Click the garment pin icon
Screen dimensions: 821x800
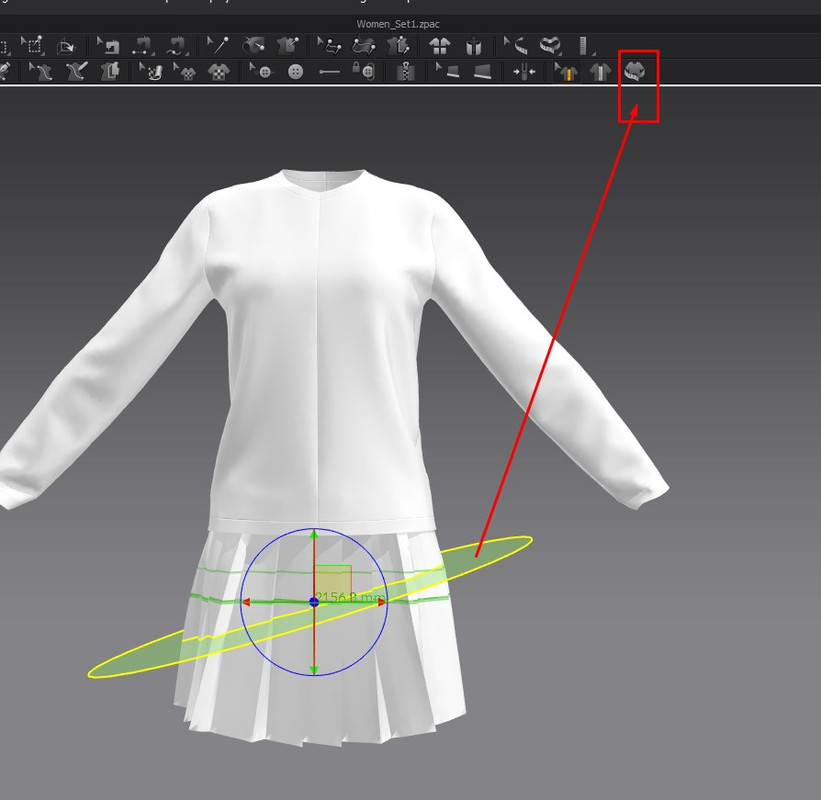pyautogui.click(x=398, y=46)
